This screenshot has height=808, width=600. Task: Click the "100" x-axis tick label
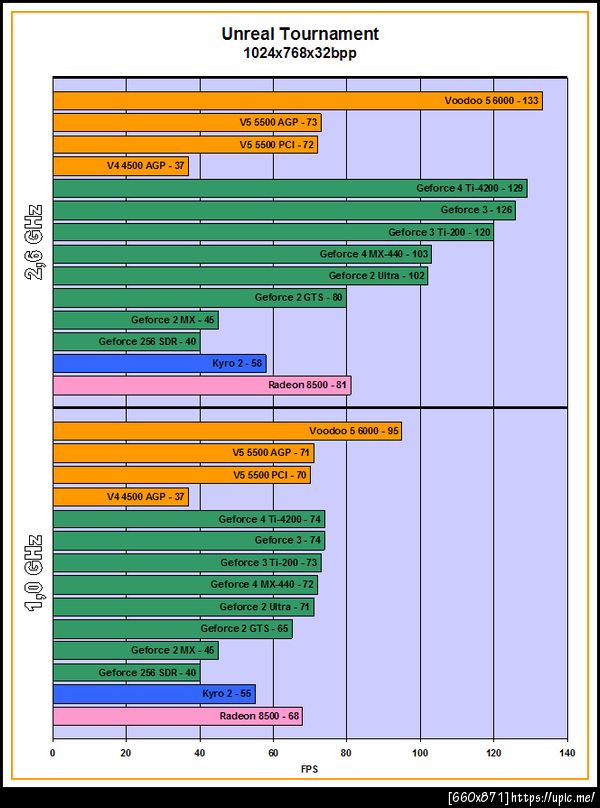tap(421, 753)
